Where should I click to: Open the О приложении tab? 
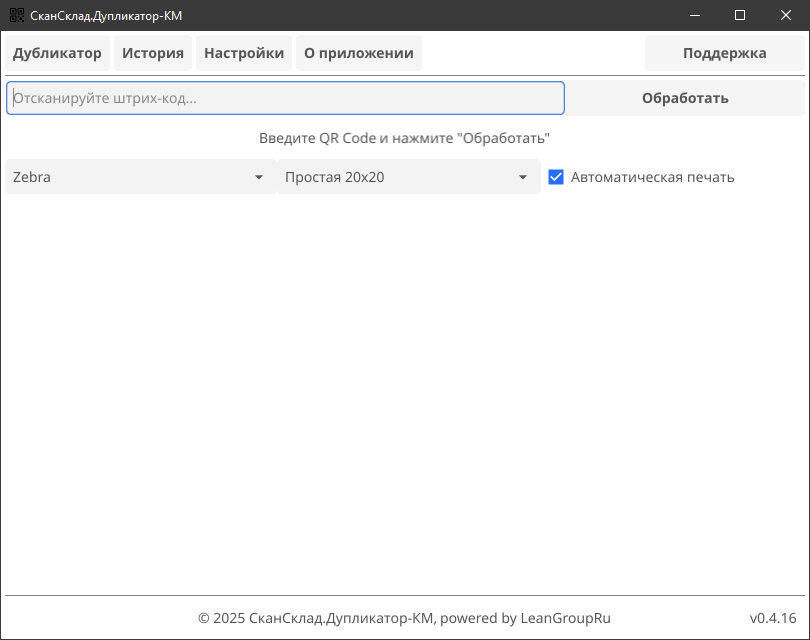[x=359, y=53]
